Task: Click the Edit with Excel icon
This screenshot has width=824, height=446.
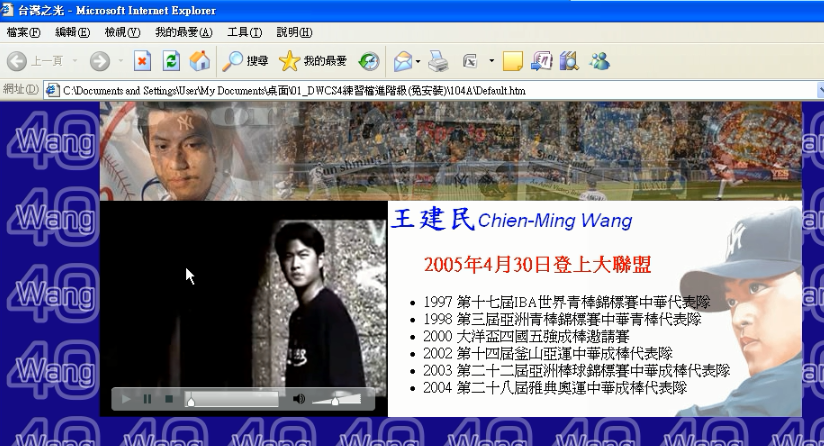Action: tap(470, 61)
